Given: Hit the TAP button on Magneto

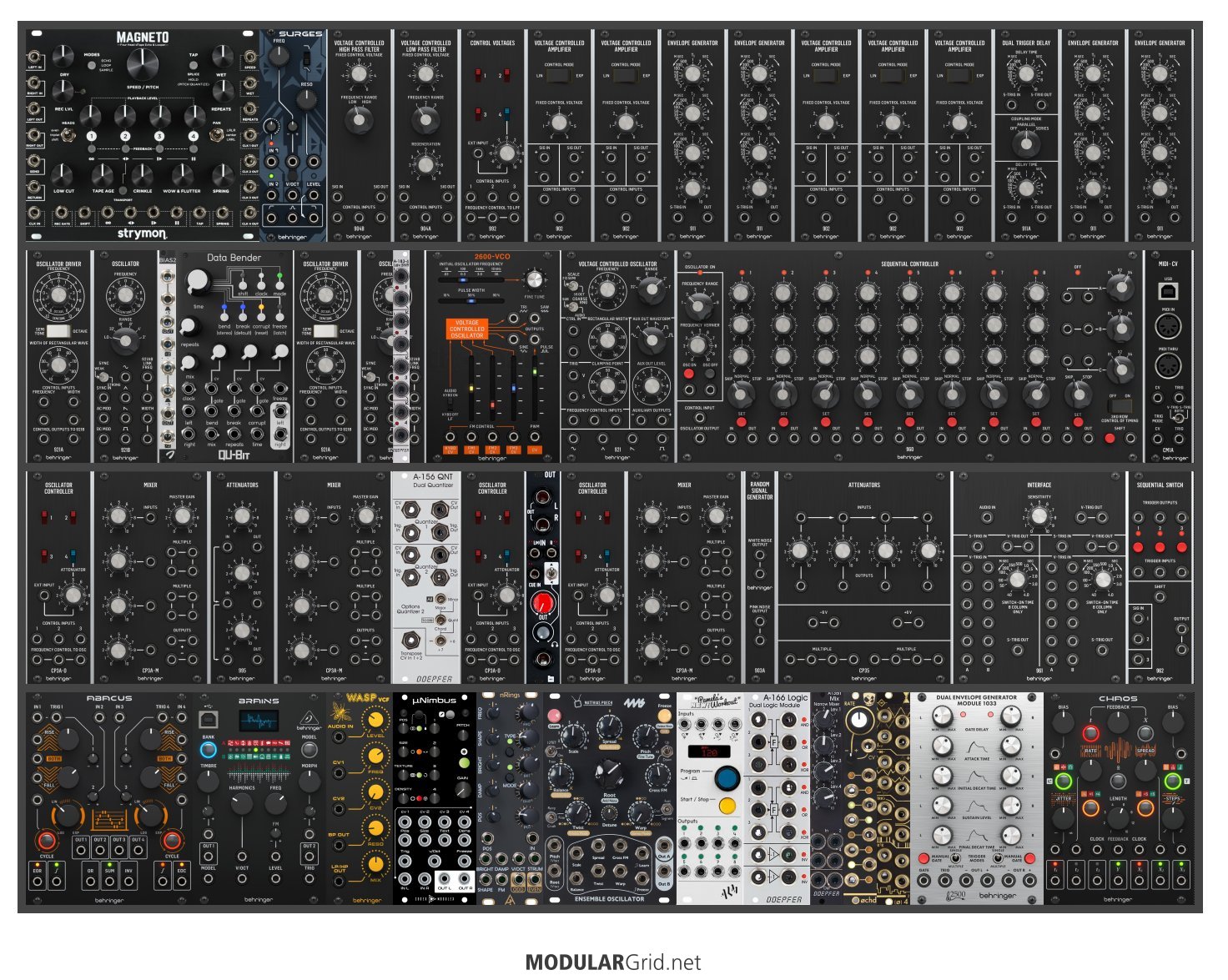Looking at the screenshot, I should pos(194,64).
